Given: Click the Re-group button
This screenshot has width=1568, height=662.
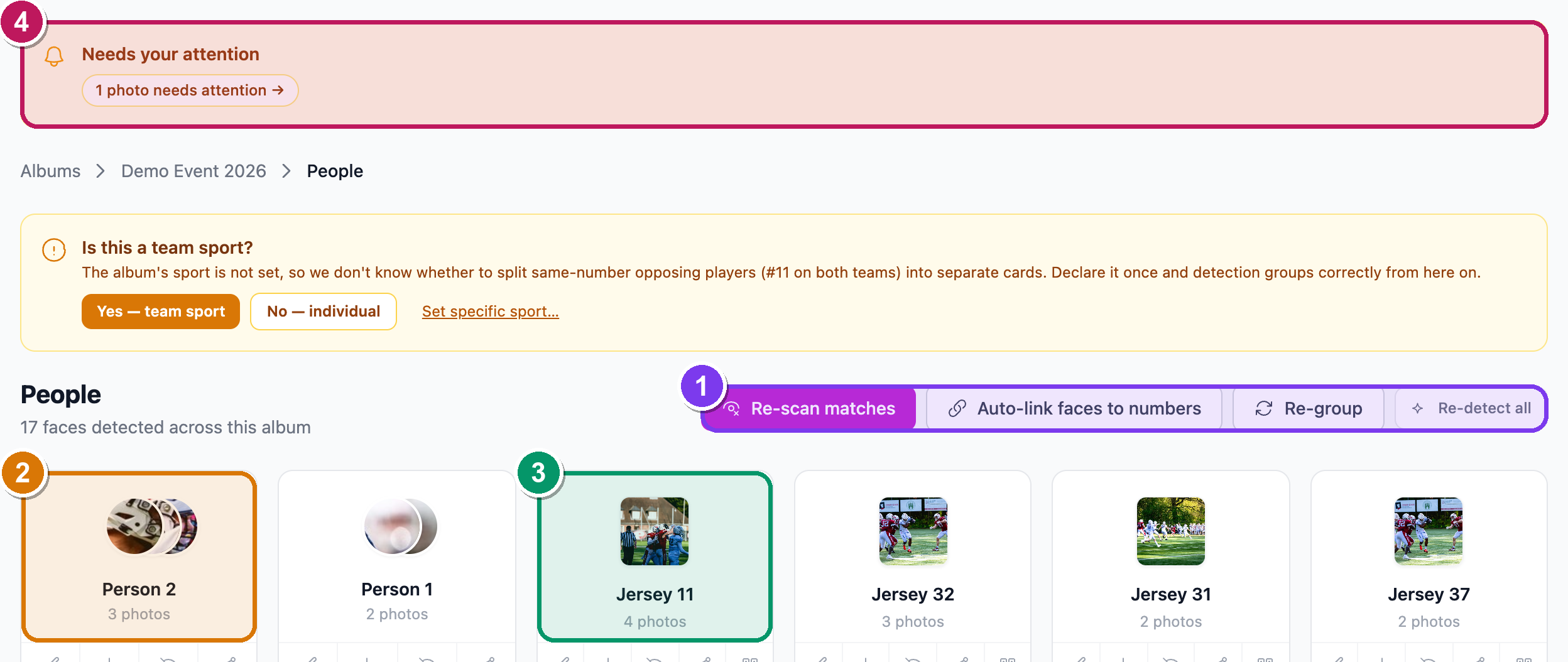Looking at the screenshot, I should [x=1309, y=408].
